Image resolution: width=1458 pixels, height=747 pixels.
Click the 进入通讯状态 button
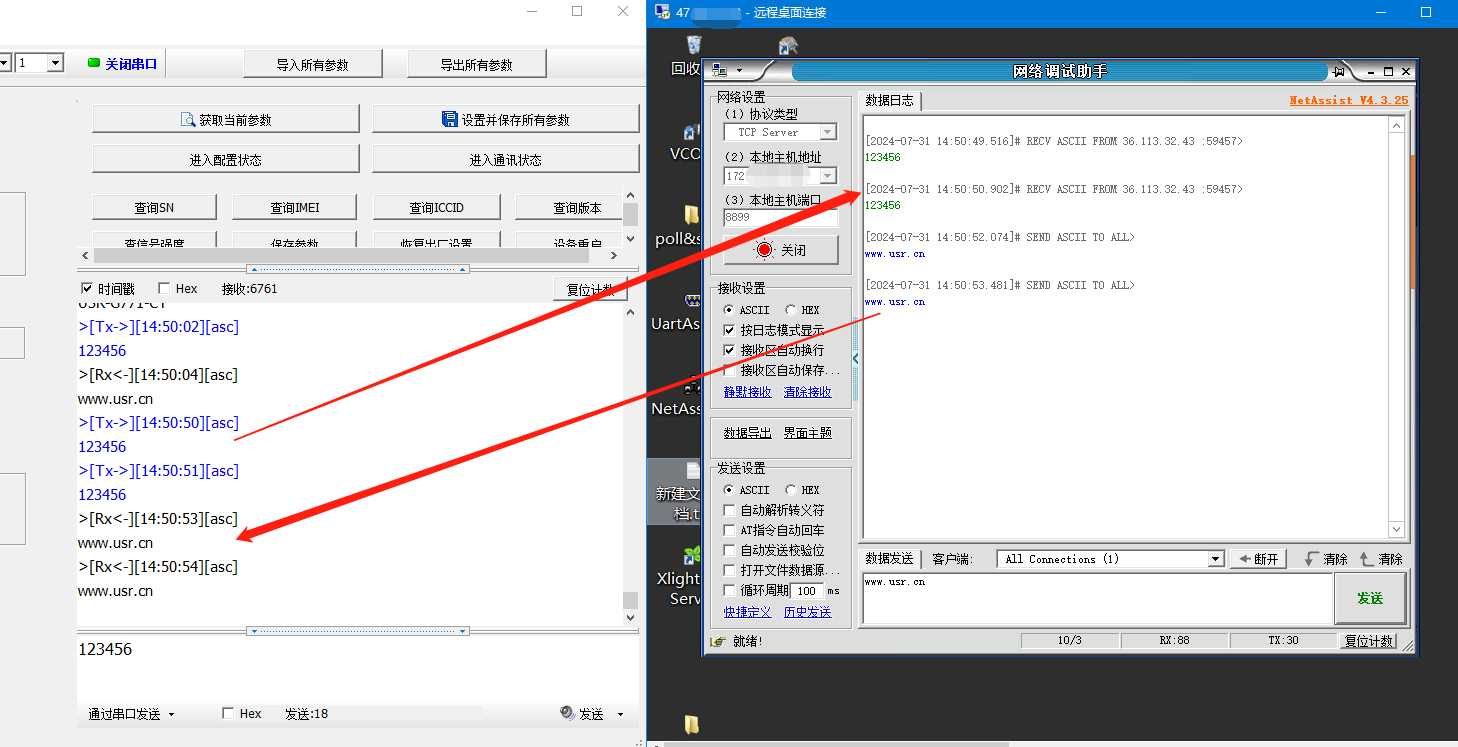(x=506, y=160)
